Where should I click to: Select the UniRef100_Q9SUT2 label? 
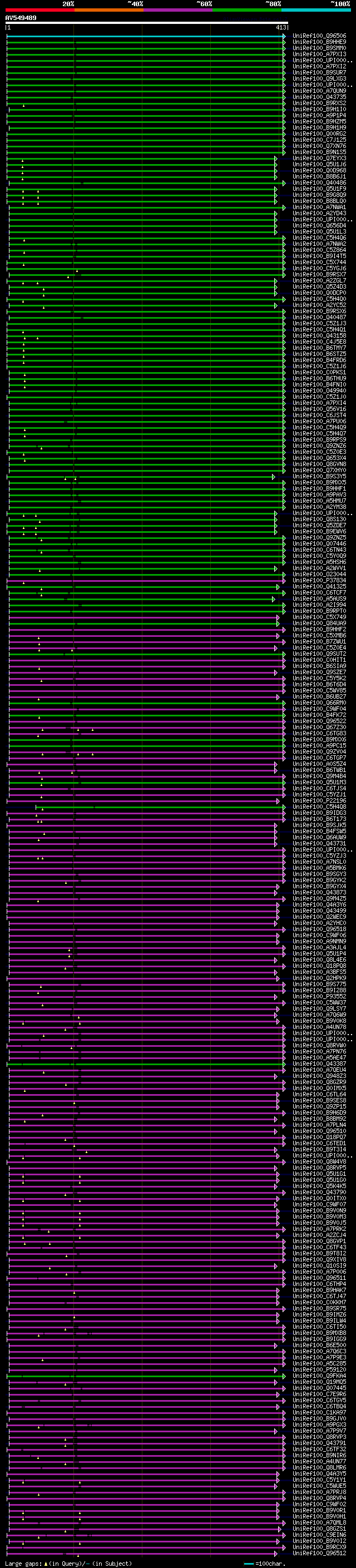click(319, 654)
